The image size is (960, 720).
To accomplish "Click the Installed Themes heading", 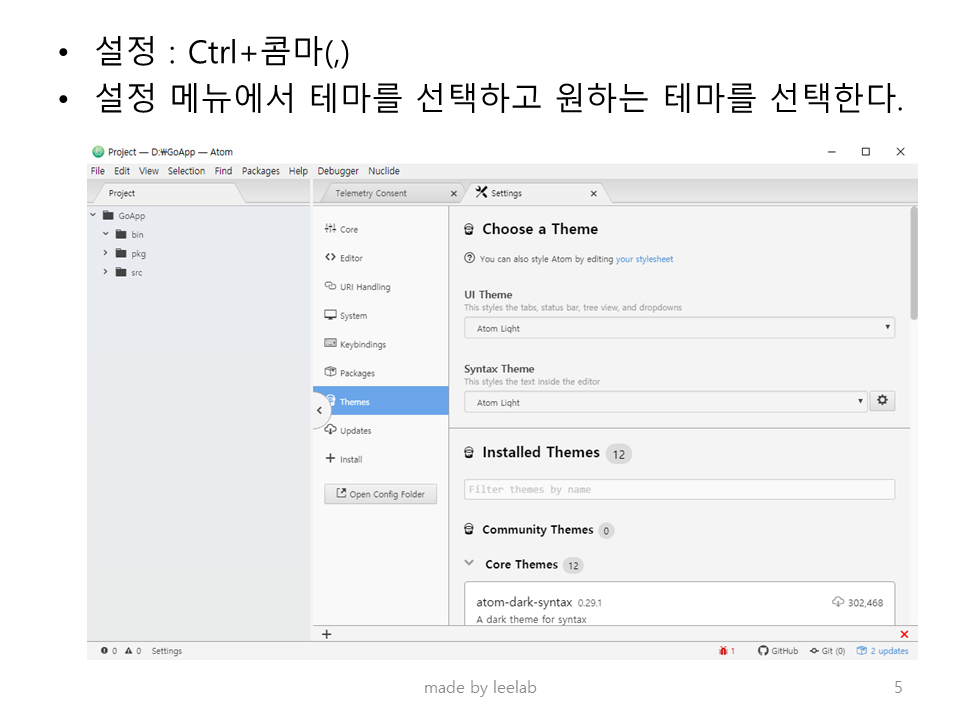I will pyautogui.click(x=541, y=452).
